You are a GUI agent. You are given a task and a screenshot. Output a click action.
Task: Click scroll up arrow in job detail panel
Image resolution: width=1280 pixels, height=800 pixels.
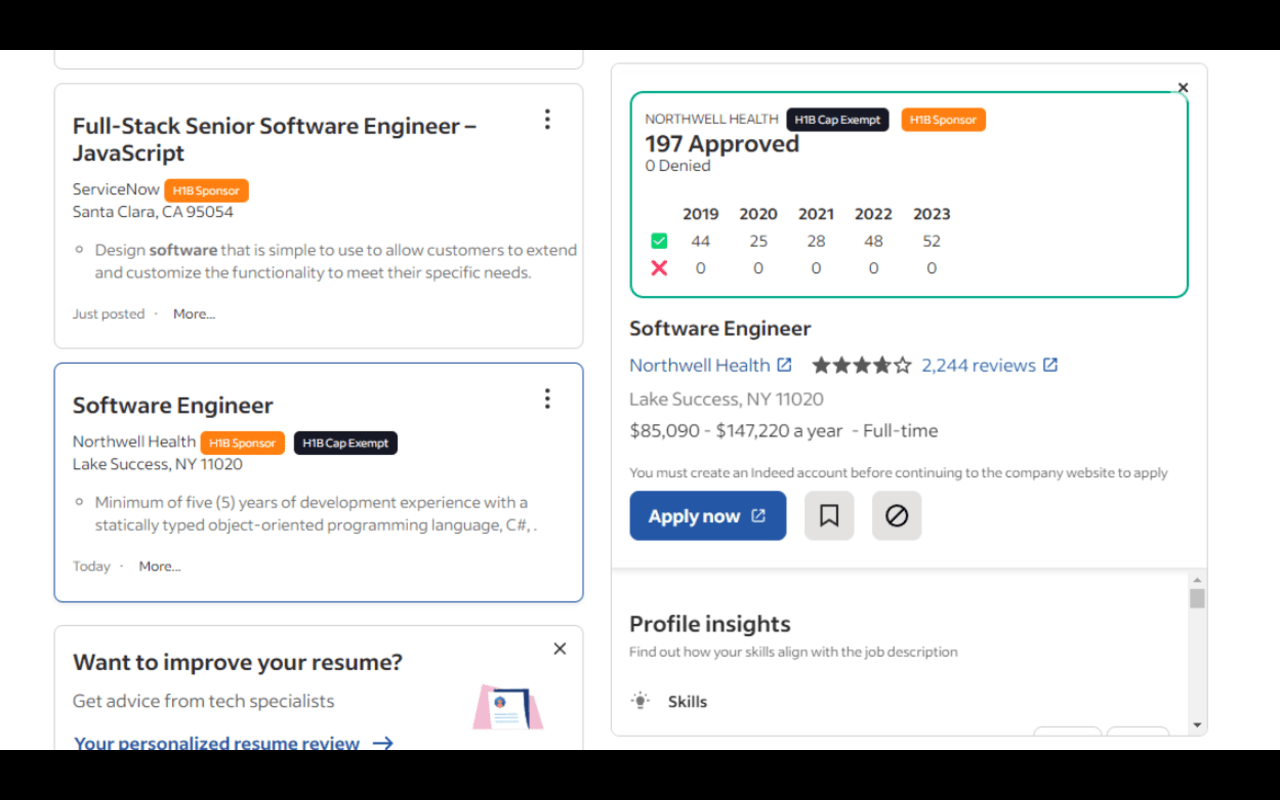tap(1197, 580)
